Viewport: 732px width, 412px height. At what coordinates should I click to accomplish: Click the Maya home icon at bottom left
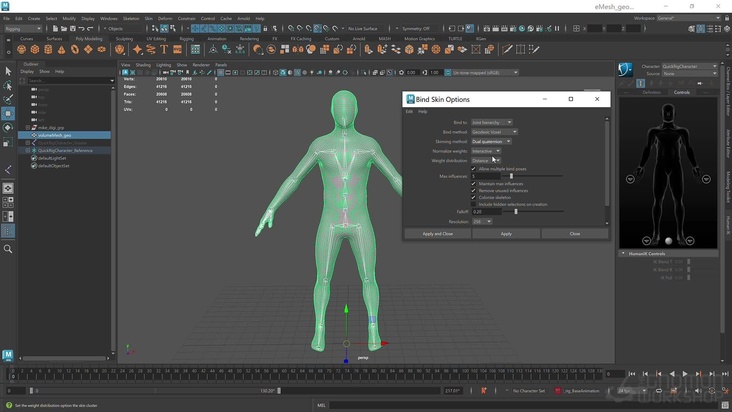8,356
